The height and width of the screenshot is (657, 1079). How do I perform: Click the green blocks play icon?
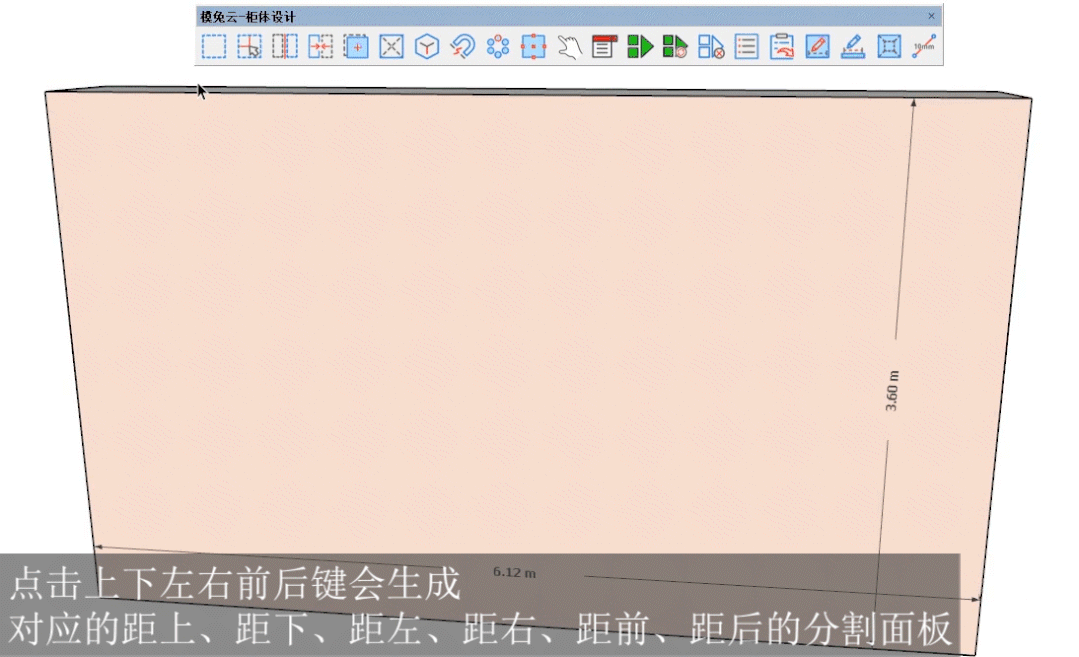coord(640,47)
